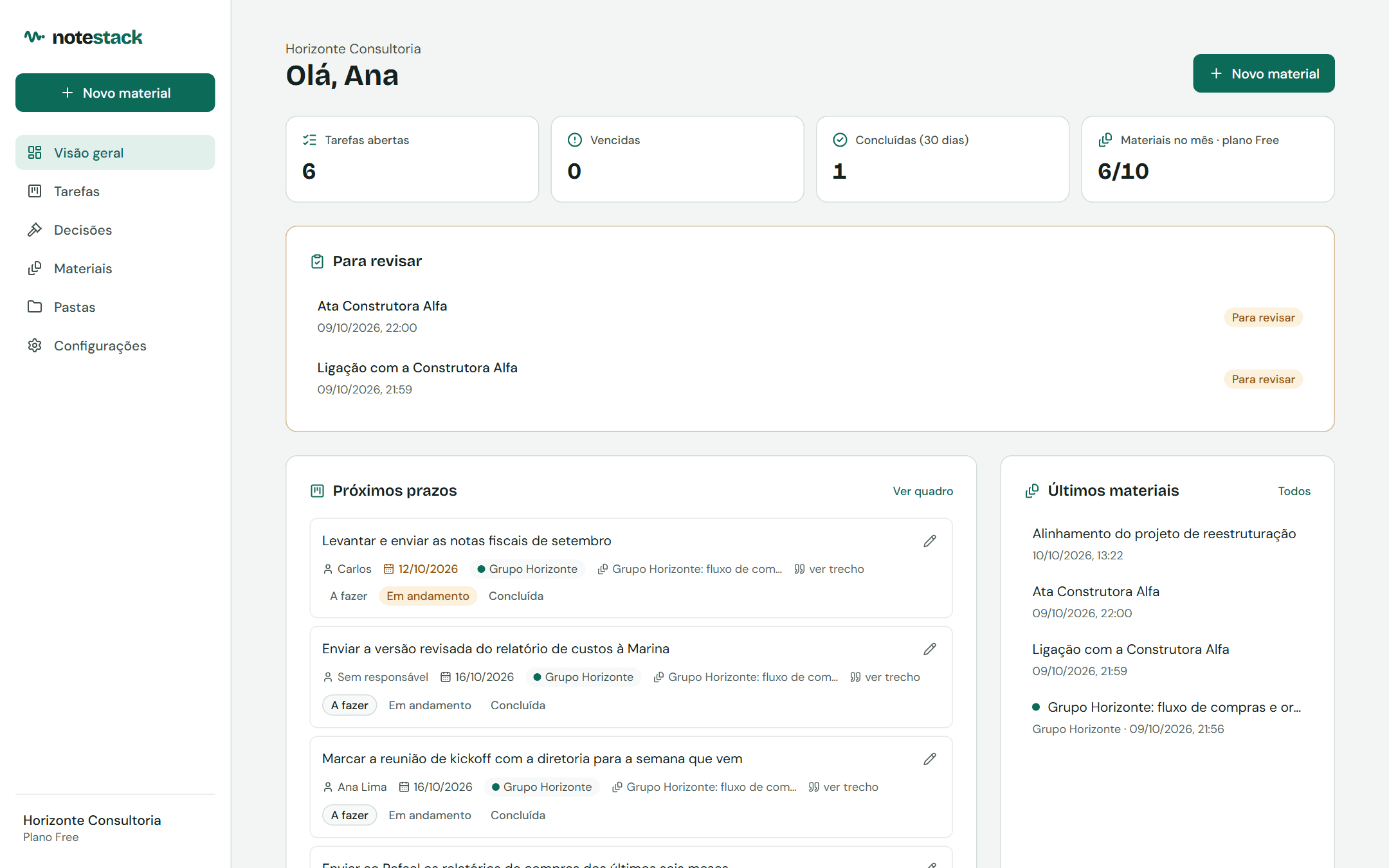Screen dimensions: 1389x868
Task: Open Visão geral in sidebar
Action: click(115, 152)
